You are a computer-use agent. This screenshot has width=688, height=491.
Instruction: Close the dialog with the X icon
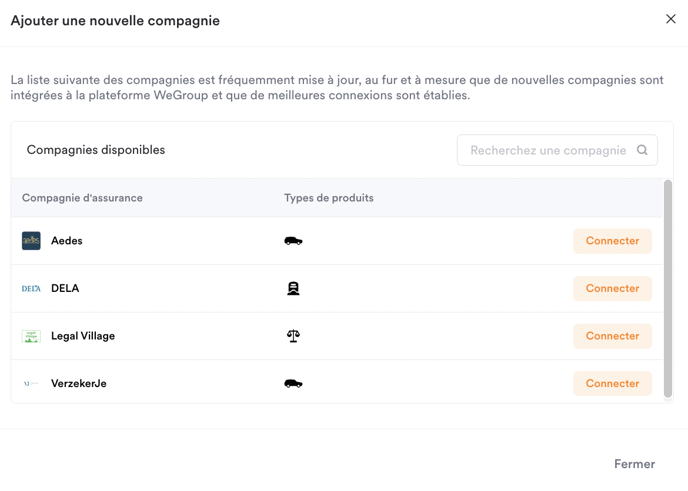[670, 19]
